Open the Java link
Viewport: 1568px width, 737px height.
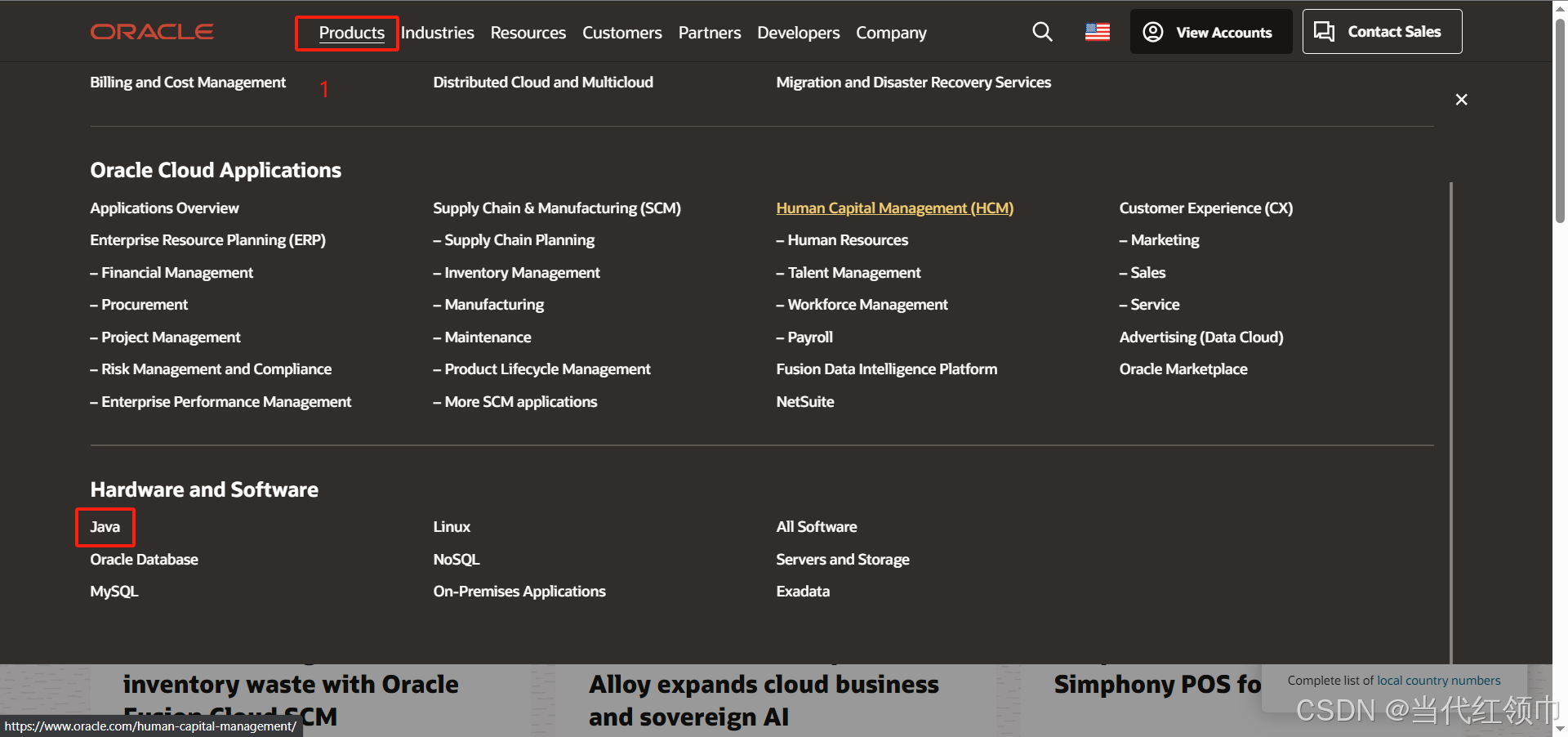click(x=105, y=527)
